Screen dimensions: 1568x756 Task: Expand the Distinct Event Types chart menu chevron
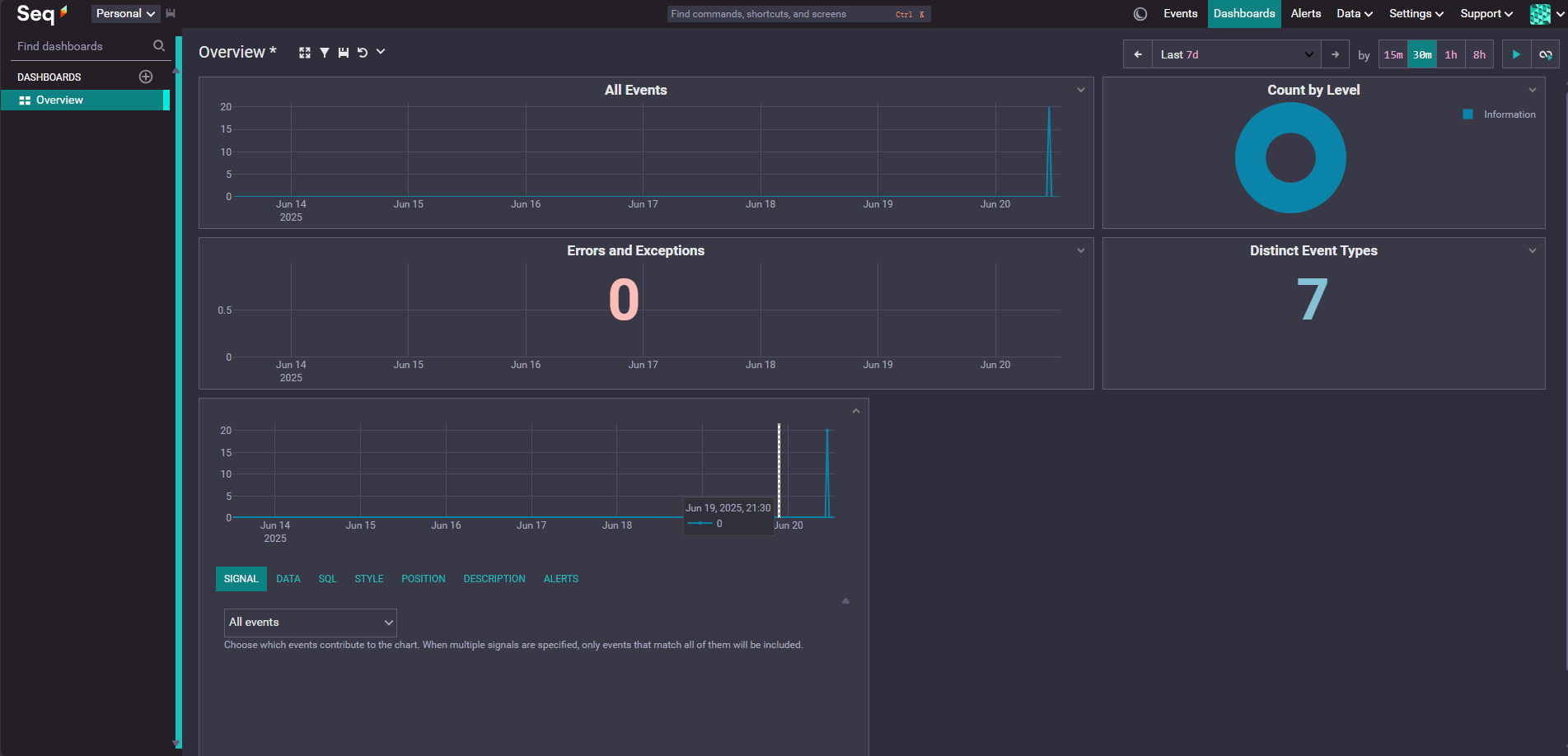click(x=1533, y=250)
